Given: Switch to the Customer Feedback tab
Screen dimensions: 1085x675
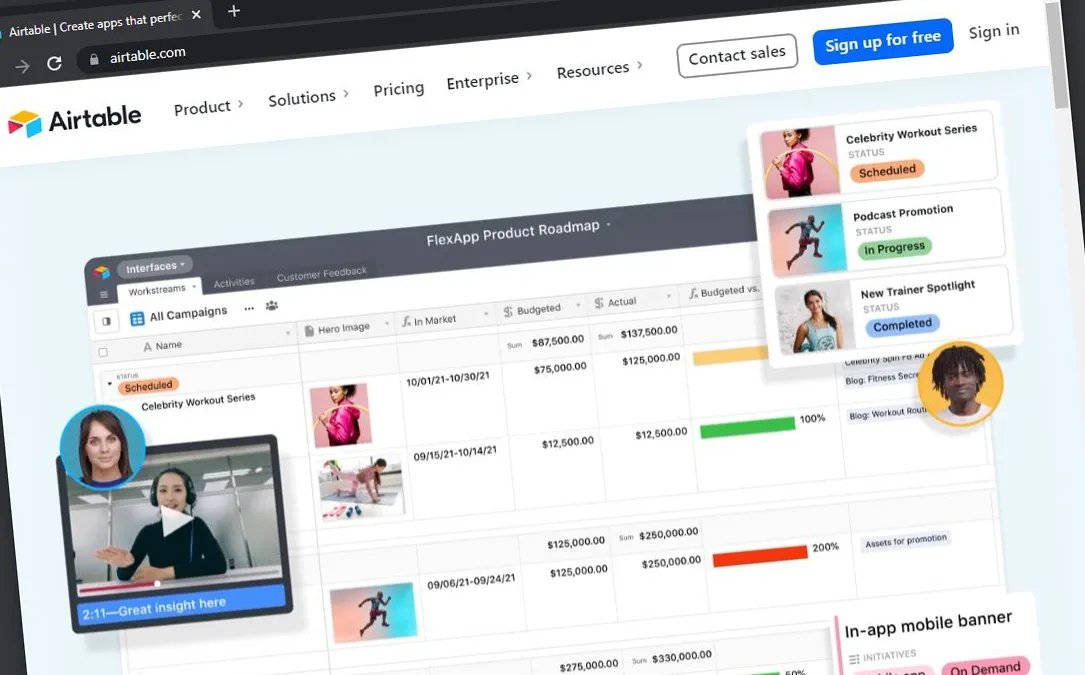Looking at the screenshot, I should click(x=322, y=274).
